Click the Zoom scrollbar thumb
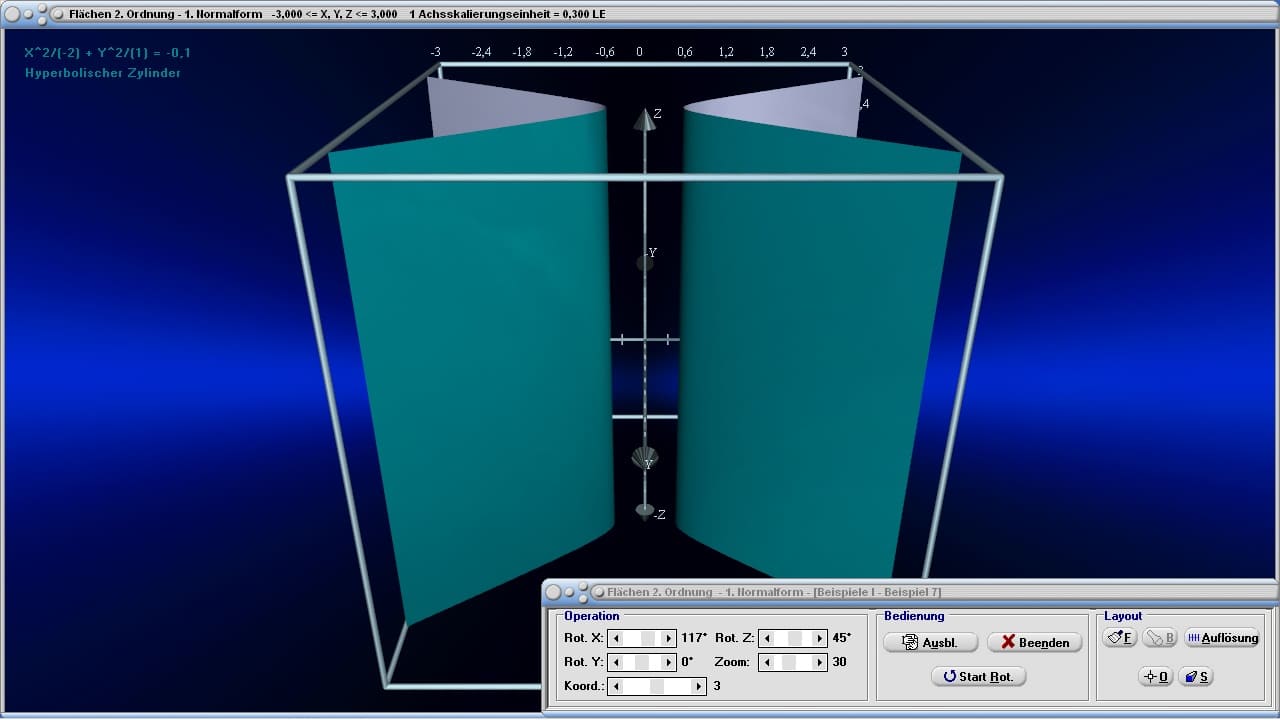This screenshot has width=1280, height=720. coord(789,662)
